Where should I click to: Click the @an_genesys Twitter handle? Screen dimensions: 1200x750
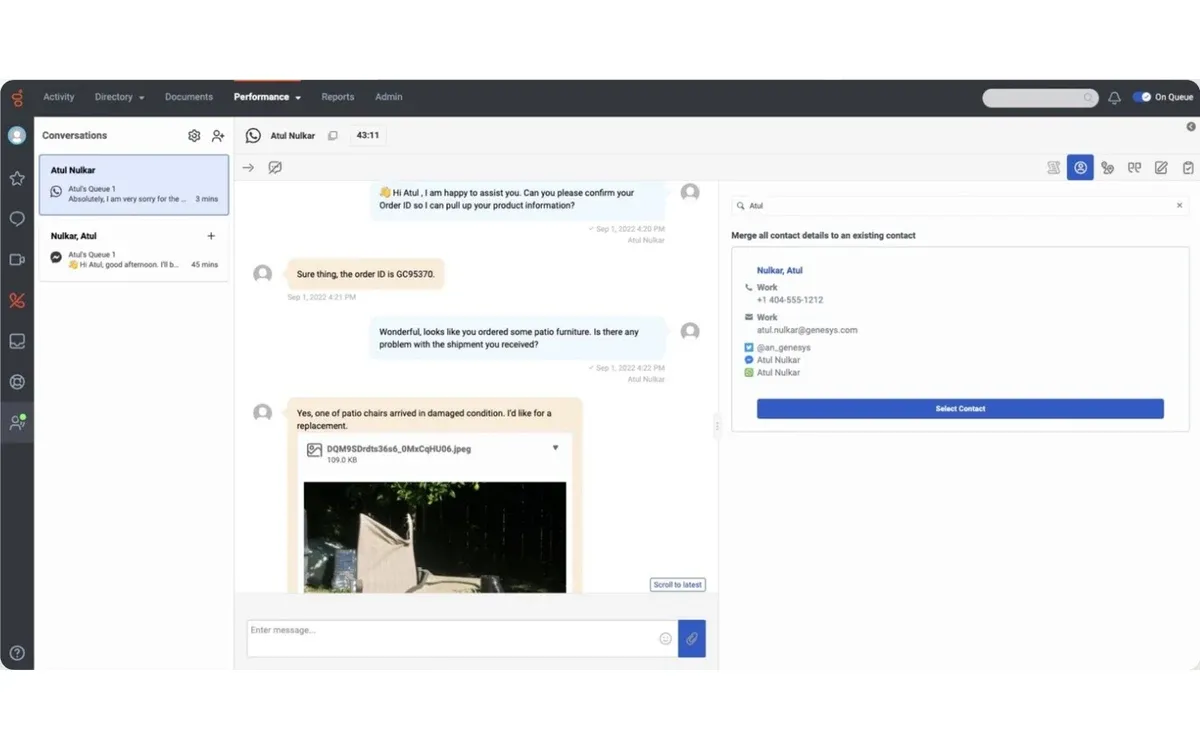pos(784,347)
